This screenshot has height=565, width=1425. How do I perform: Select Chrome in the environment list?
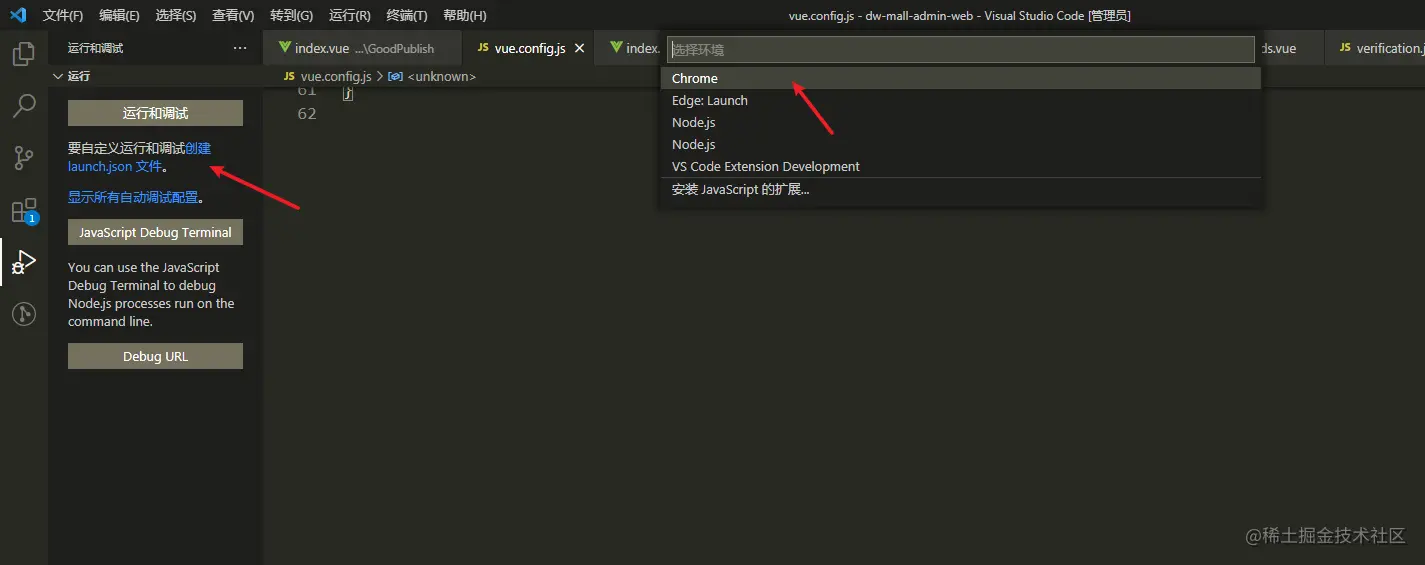coord(960,78)
